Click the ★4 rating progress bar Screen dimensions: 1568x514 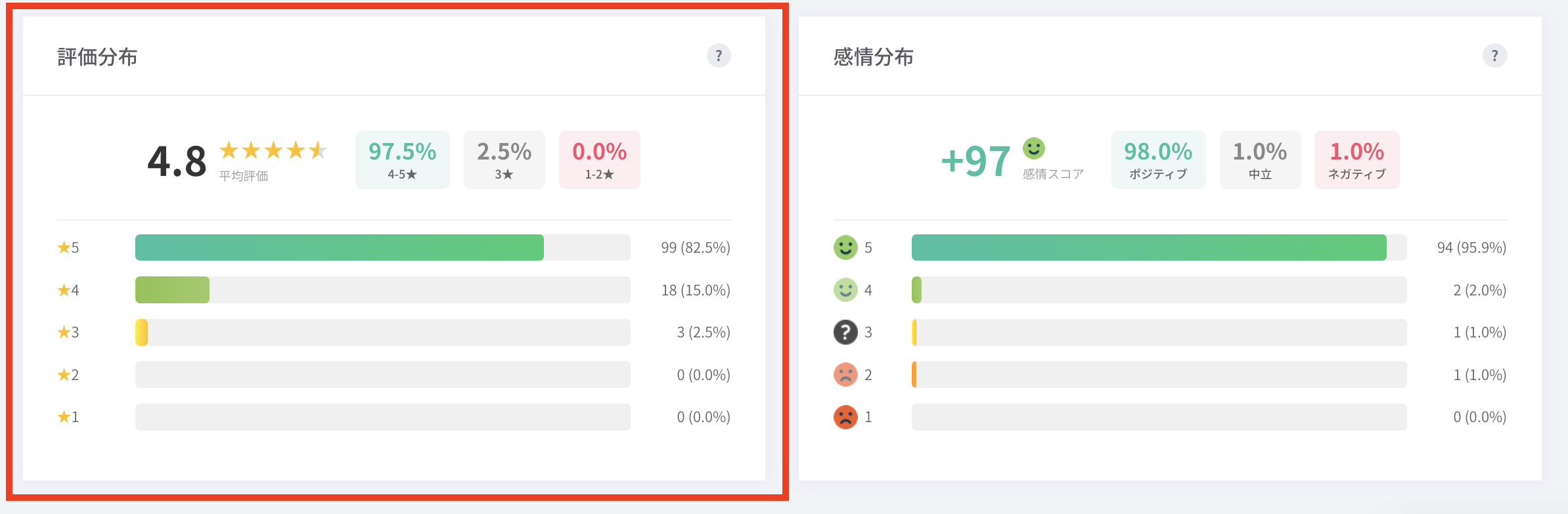(382, 289)
